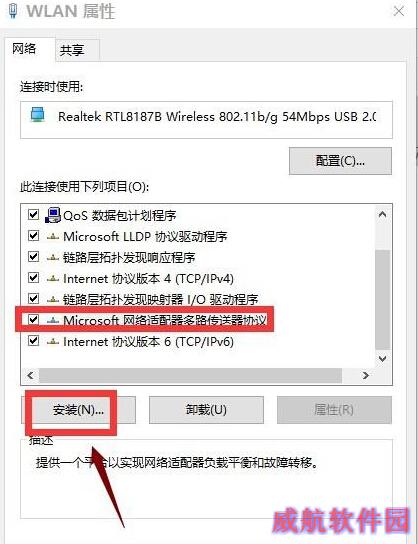Switch to the 共享 tab

(72, 50)
